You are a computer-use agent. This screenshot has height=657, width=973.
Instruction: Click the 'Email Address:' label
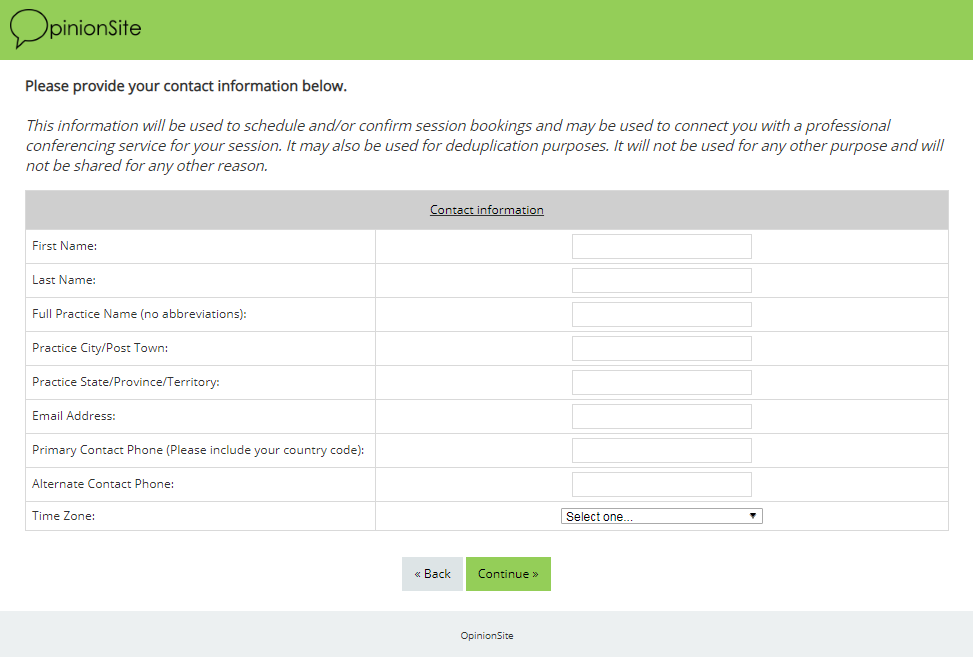pos(74,416)
